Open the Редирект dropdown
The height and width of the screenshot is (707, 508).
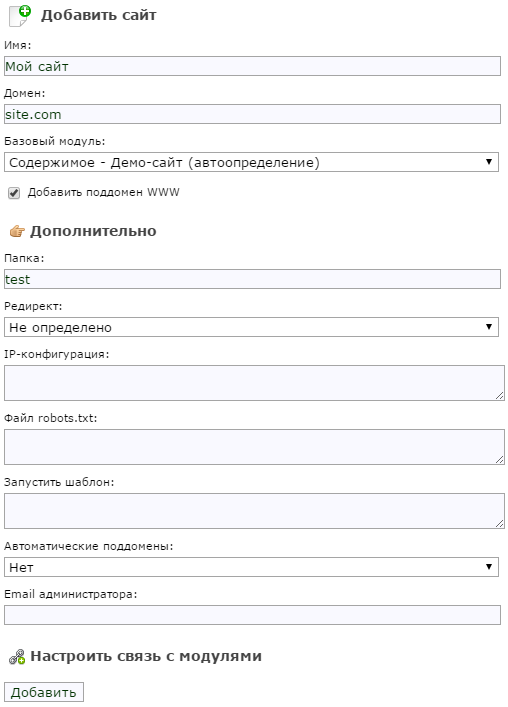pos(251,327)
